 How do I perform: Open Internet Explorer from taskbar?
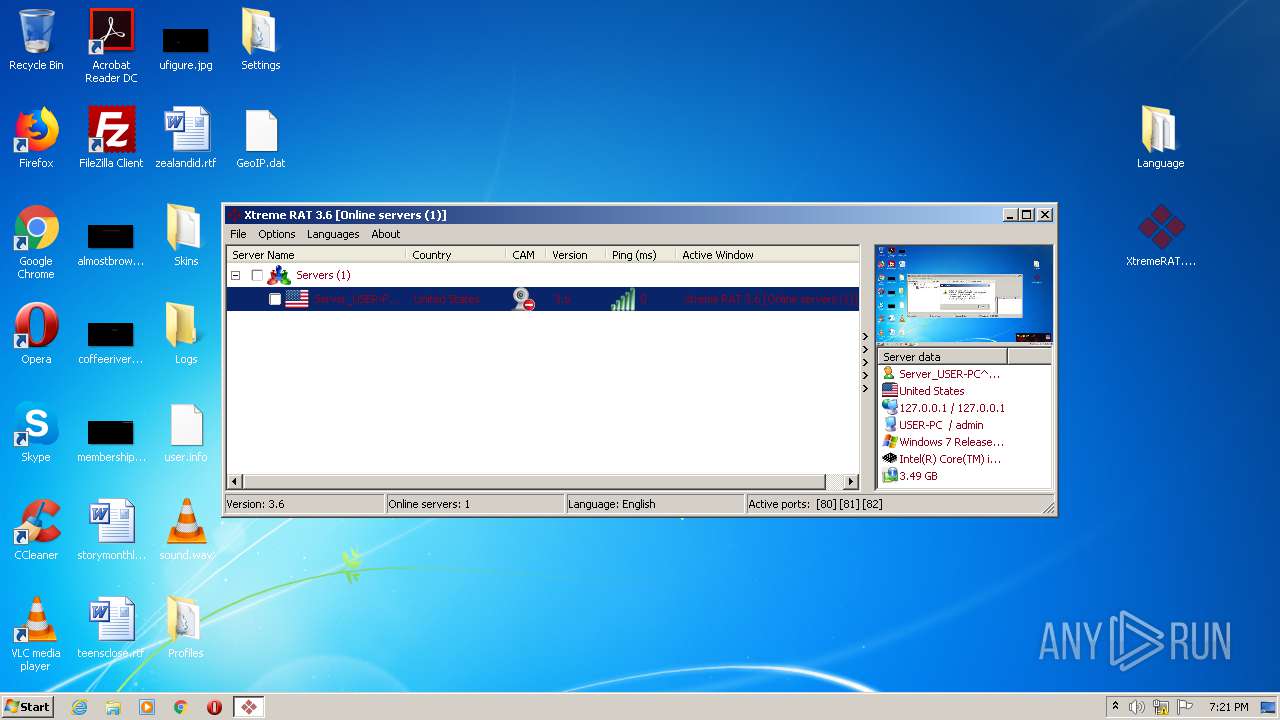click(x=79, y=707)
